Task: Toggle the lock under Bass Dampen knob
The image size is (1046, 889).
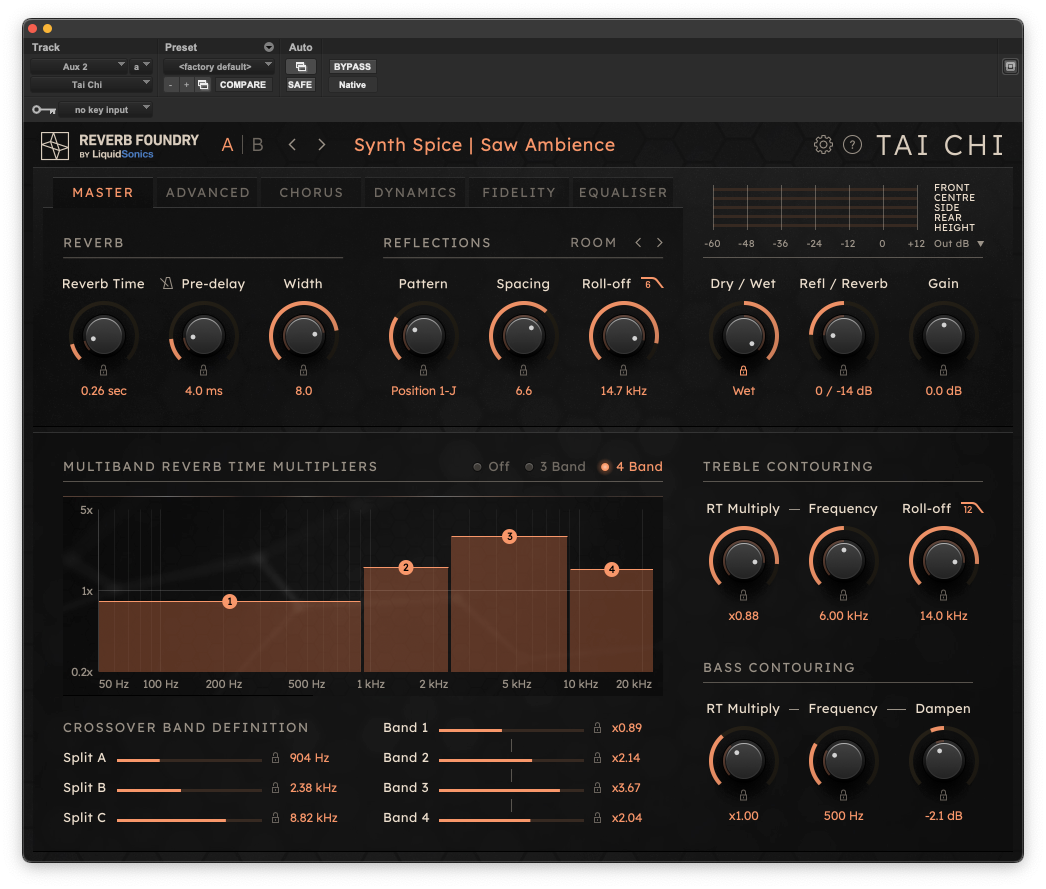Action: 943,796
